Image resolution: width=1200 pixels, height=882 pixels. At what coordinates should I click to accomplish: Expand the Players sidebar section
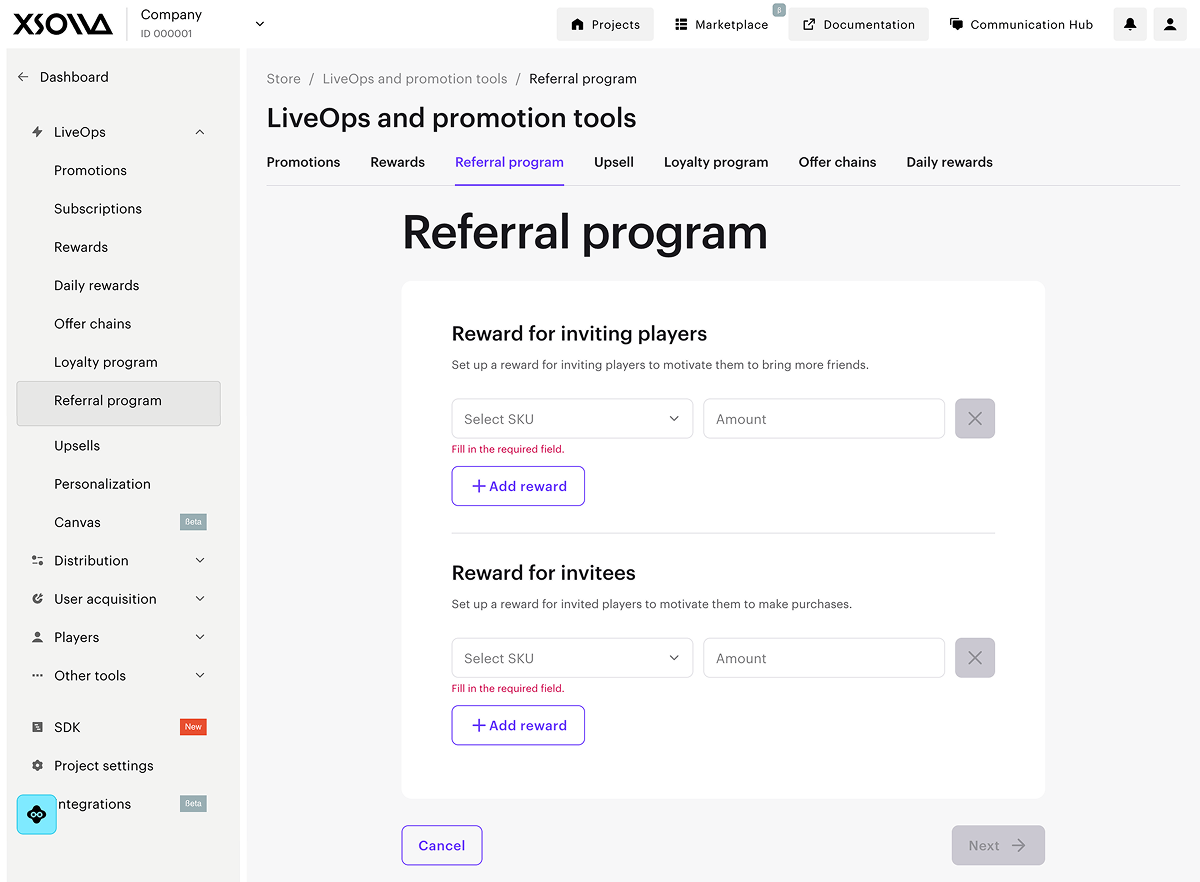200,637
